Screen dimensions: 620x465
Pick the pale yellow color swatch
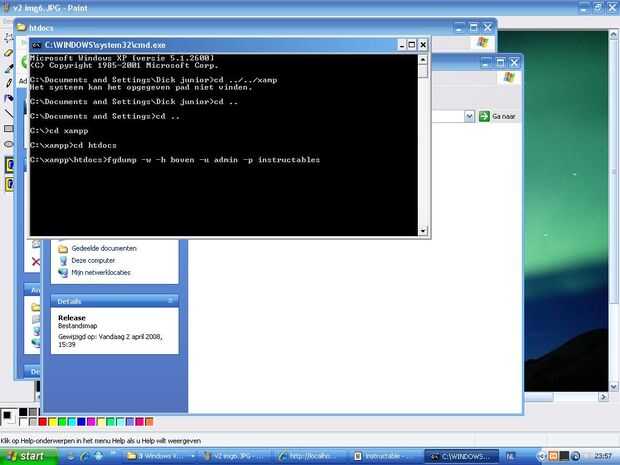[x=101, y=422]
